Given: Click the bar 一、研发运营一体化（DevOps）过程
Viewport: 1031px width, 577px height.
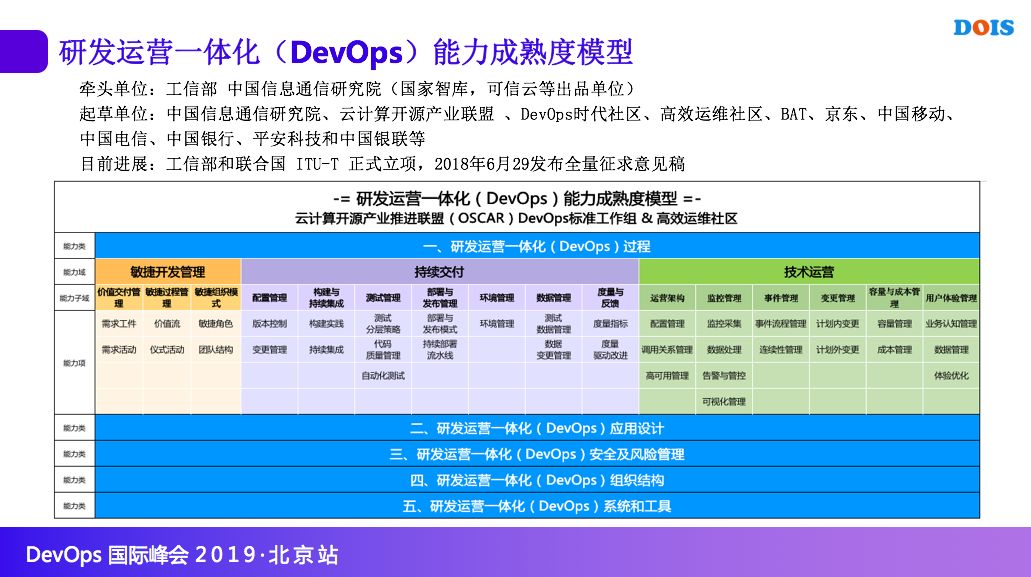Looking at the screenshot, I should coord(537,246).
